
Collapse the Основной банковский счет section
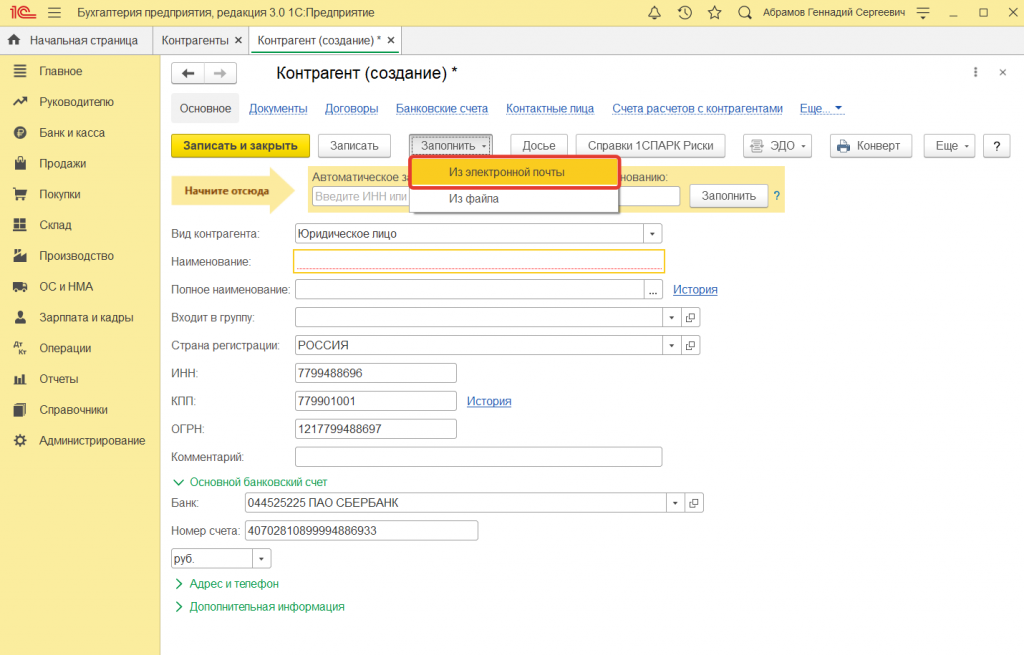(258, 482)
